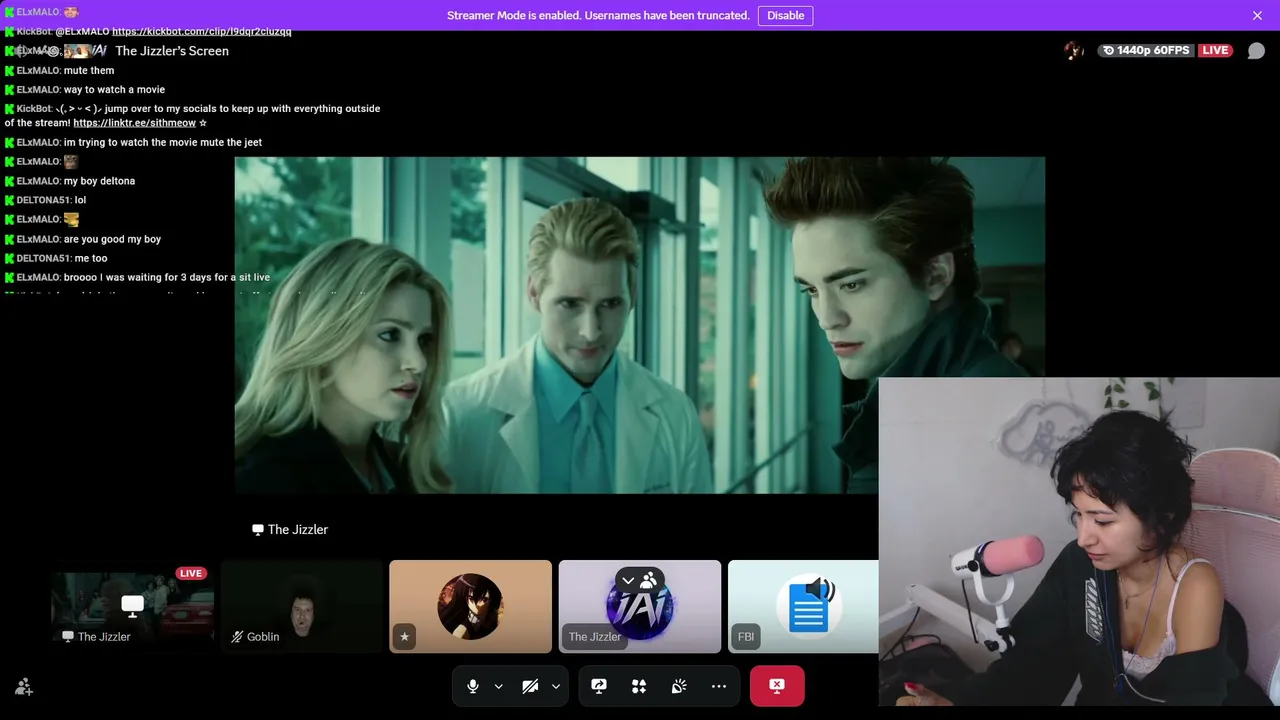Click the message 'my boy deltona'

(x=99, y=181)
